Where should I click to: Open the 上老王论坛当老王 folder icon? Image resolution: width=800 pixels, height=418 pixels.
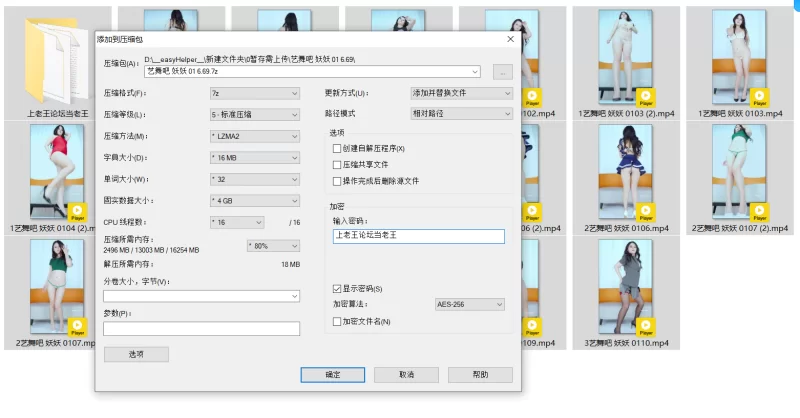56,60
